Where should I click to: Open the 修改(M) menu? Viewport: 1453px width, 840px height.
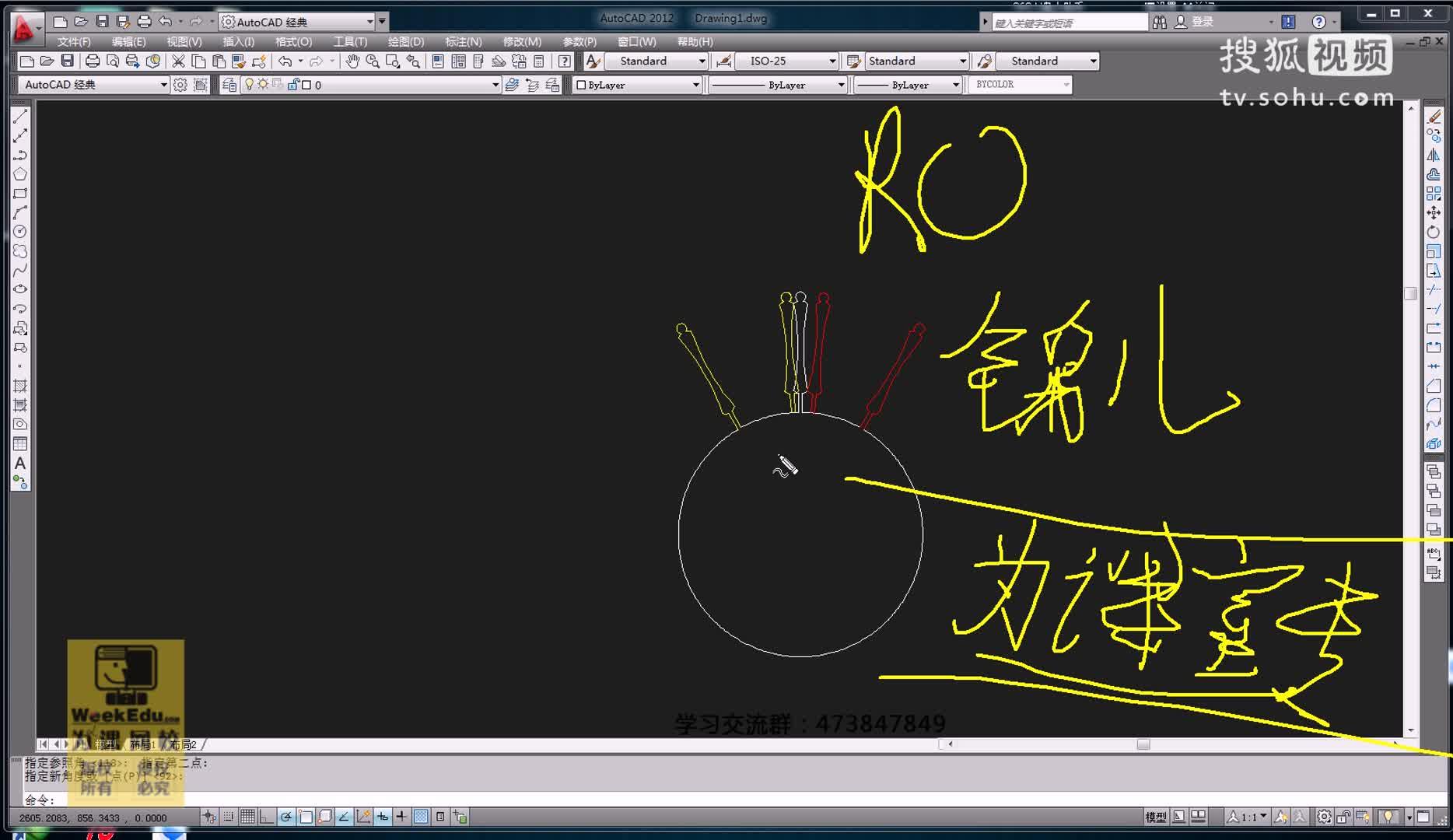tap(521, 41)
